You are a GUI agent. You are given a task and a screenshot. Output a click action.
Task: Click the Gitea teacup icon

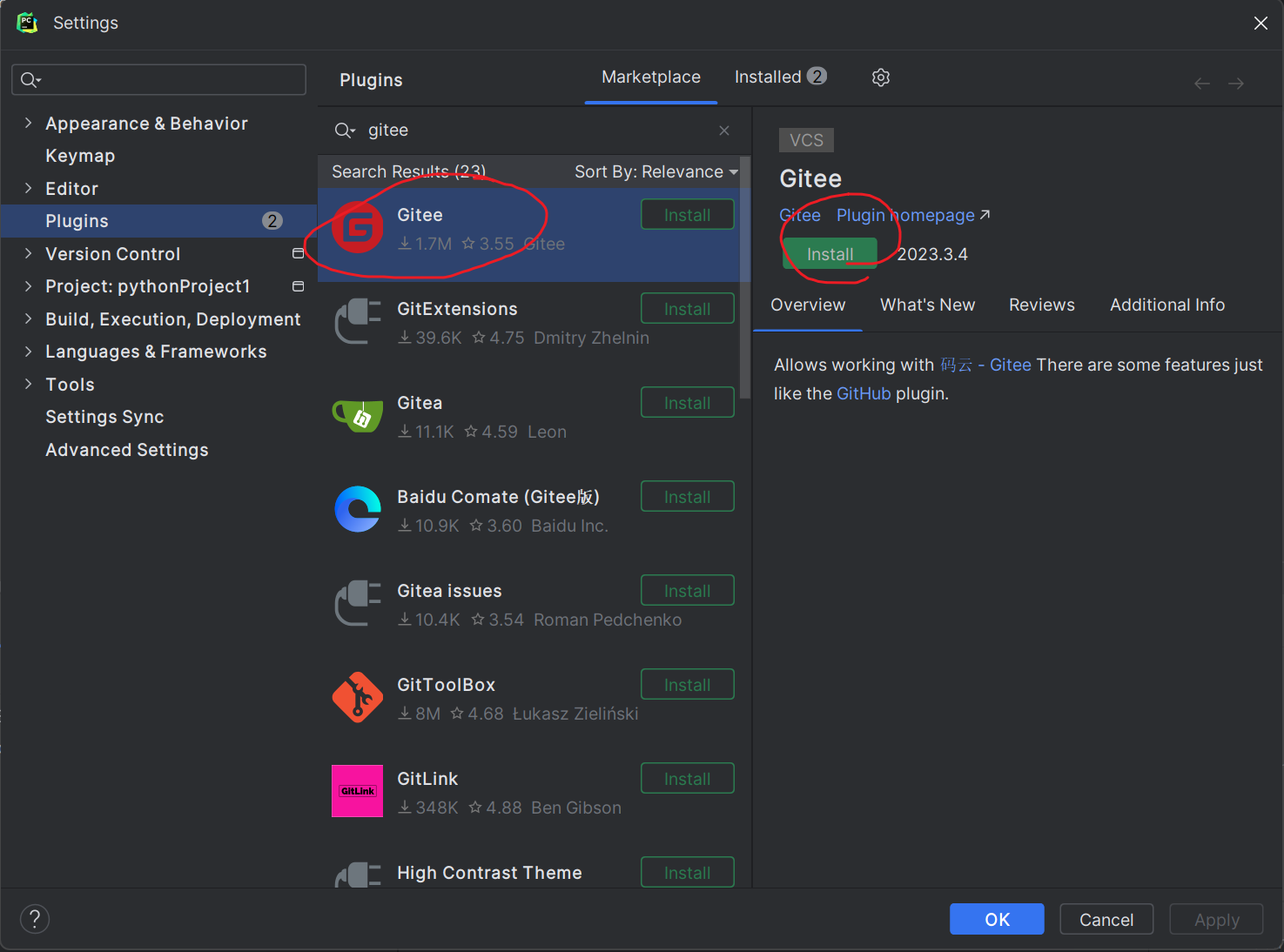(358, 415)
